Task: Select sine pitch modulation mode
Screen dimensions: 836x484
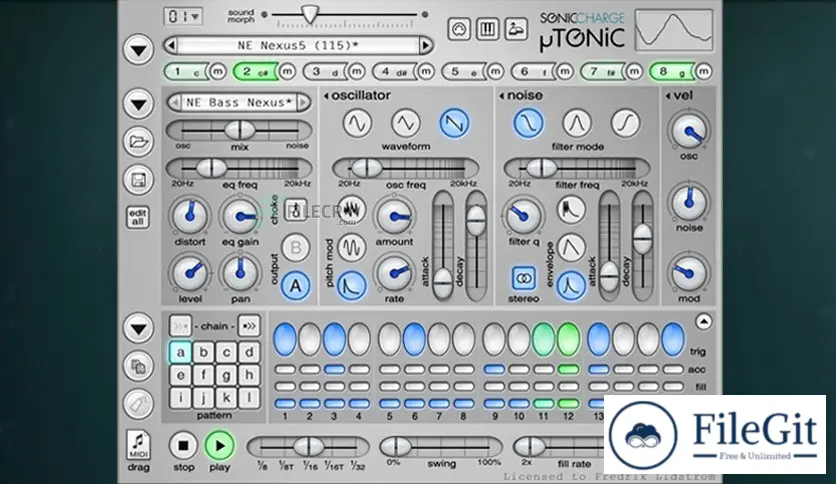Action: (351, 248)
